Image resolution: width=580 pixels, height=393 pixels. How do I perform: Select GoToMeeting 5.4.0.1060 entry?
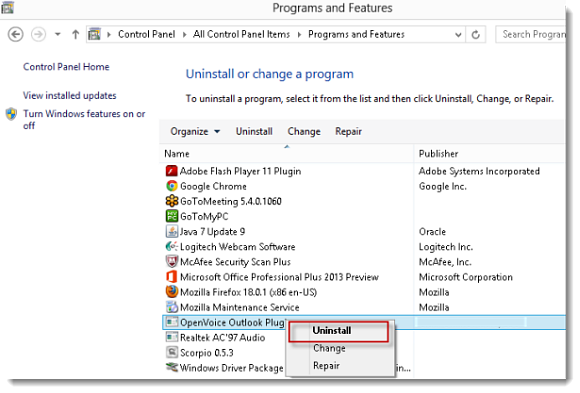pos(231,201)
